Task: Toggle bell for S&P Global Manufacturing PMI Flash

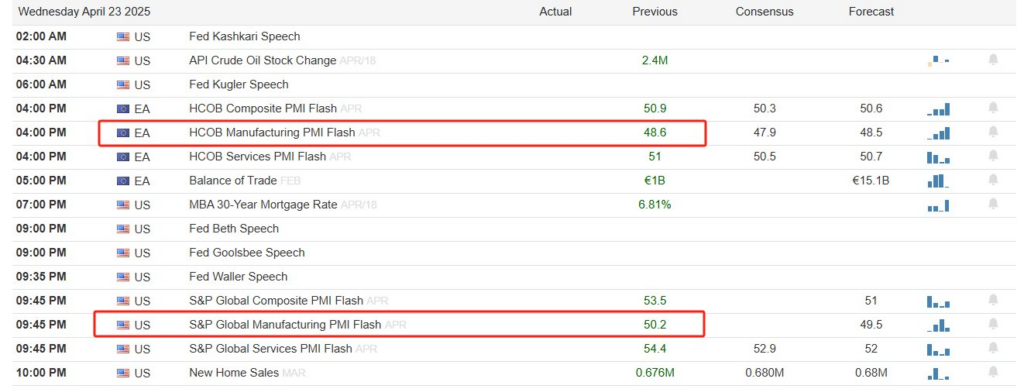Action: [x=993, y=324]
